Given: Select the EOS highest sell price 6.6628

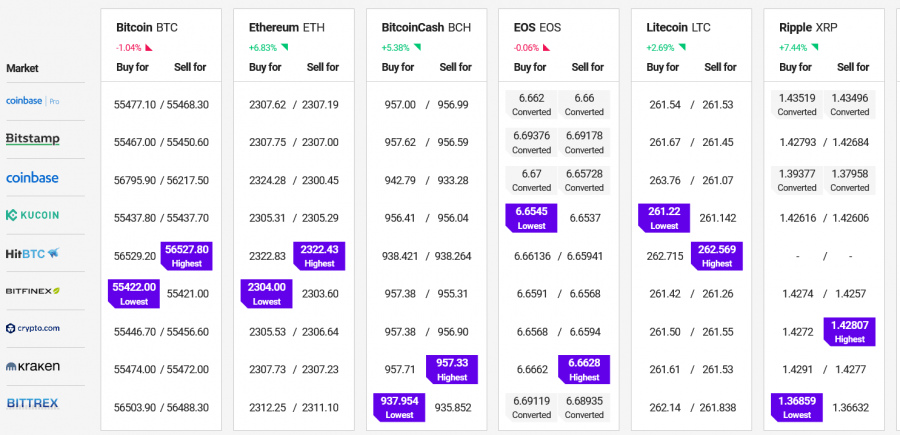Looking at the screenshot, I should tap(584, 370).
